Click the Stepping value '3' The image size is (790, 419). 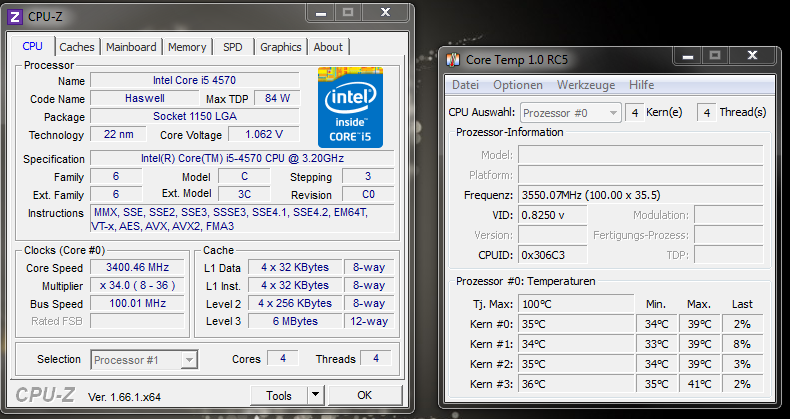(368, 176)
